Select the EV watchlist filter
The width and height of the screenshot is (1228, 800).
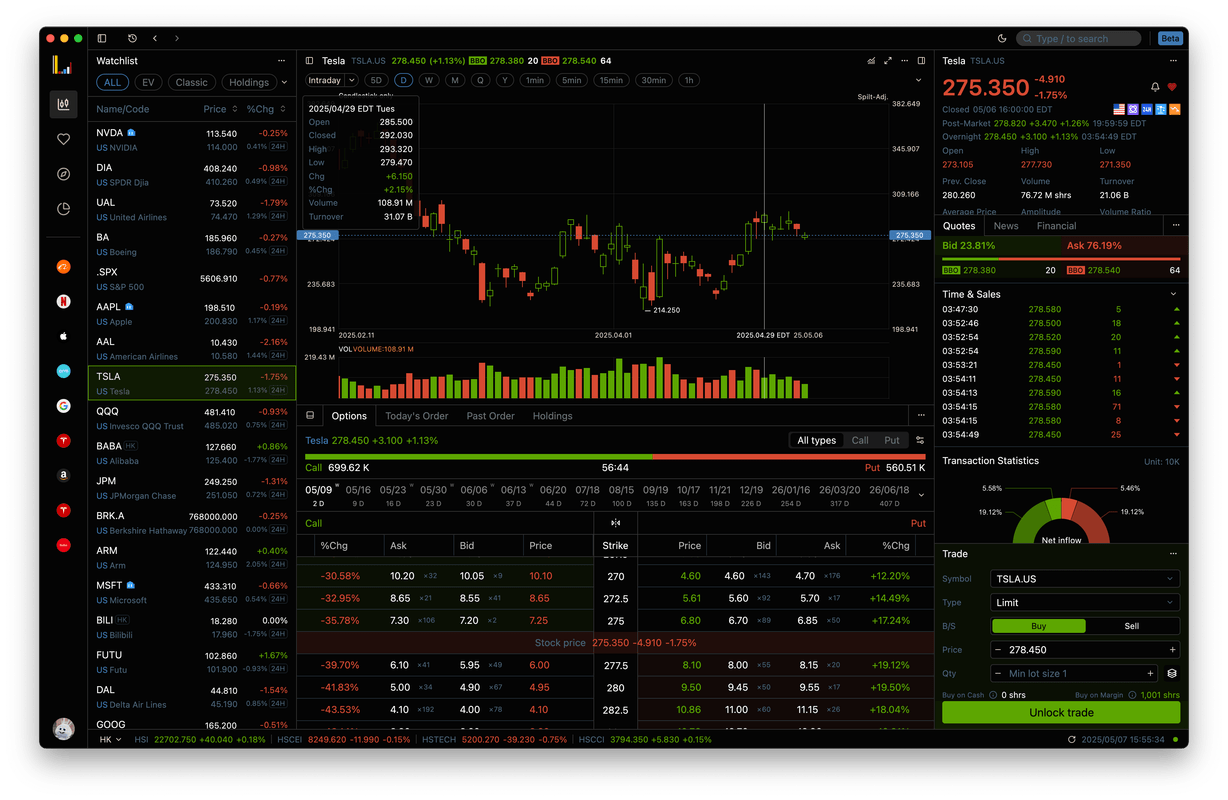[148, 82]
